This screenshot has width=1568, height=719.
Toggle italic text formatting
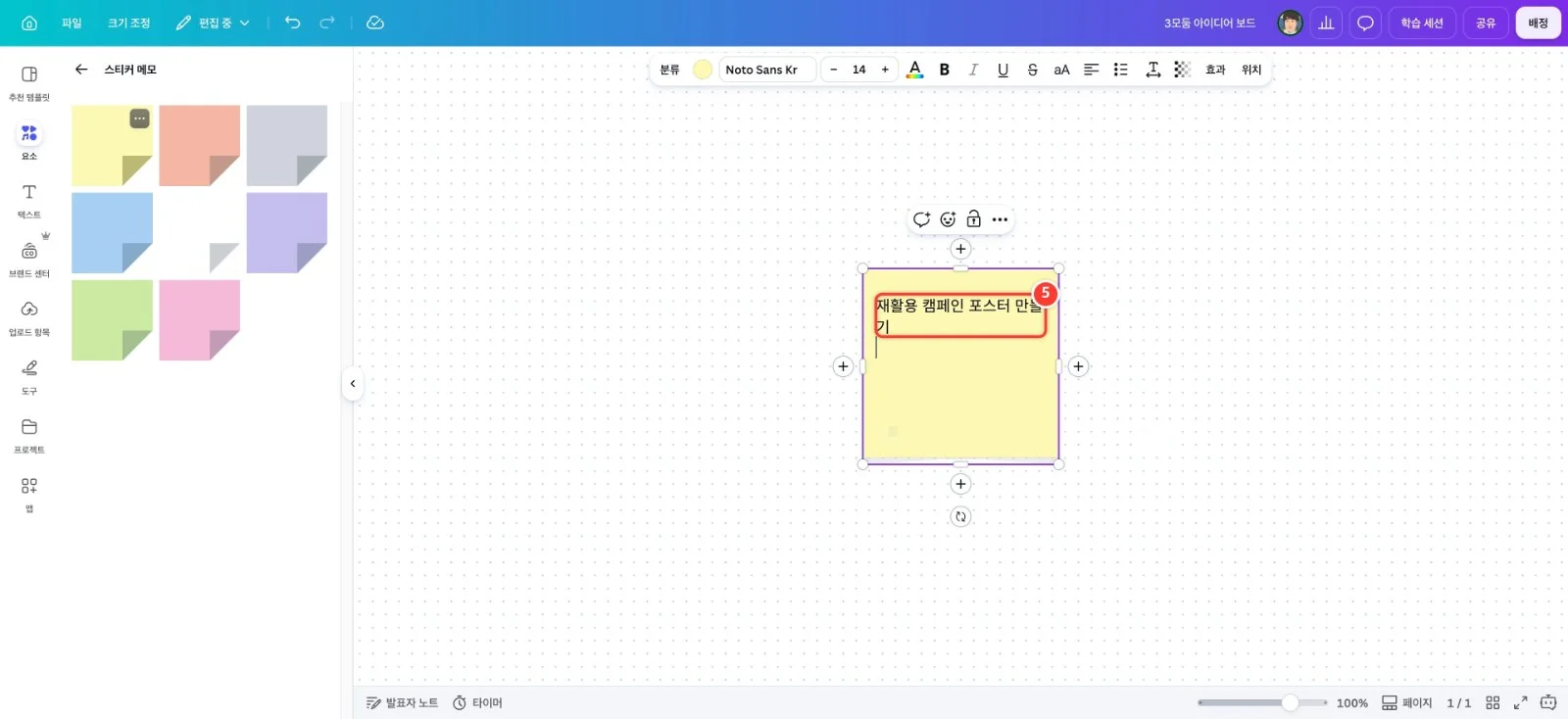[973, 70]
